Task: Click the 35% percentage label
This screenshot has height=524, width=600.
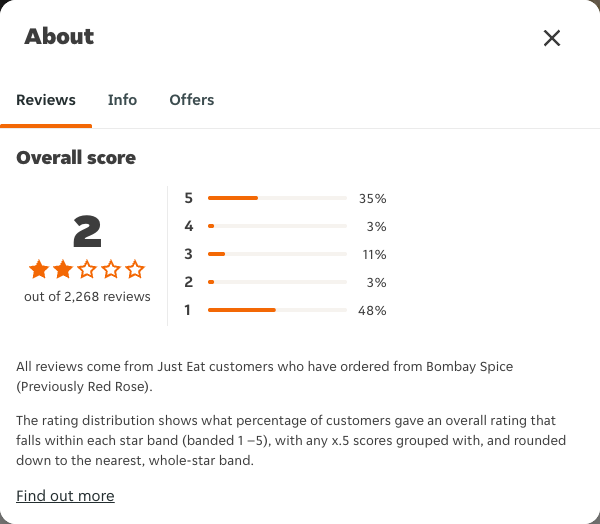Action: point(372,199)
